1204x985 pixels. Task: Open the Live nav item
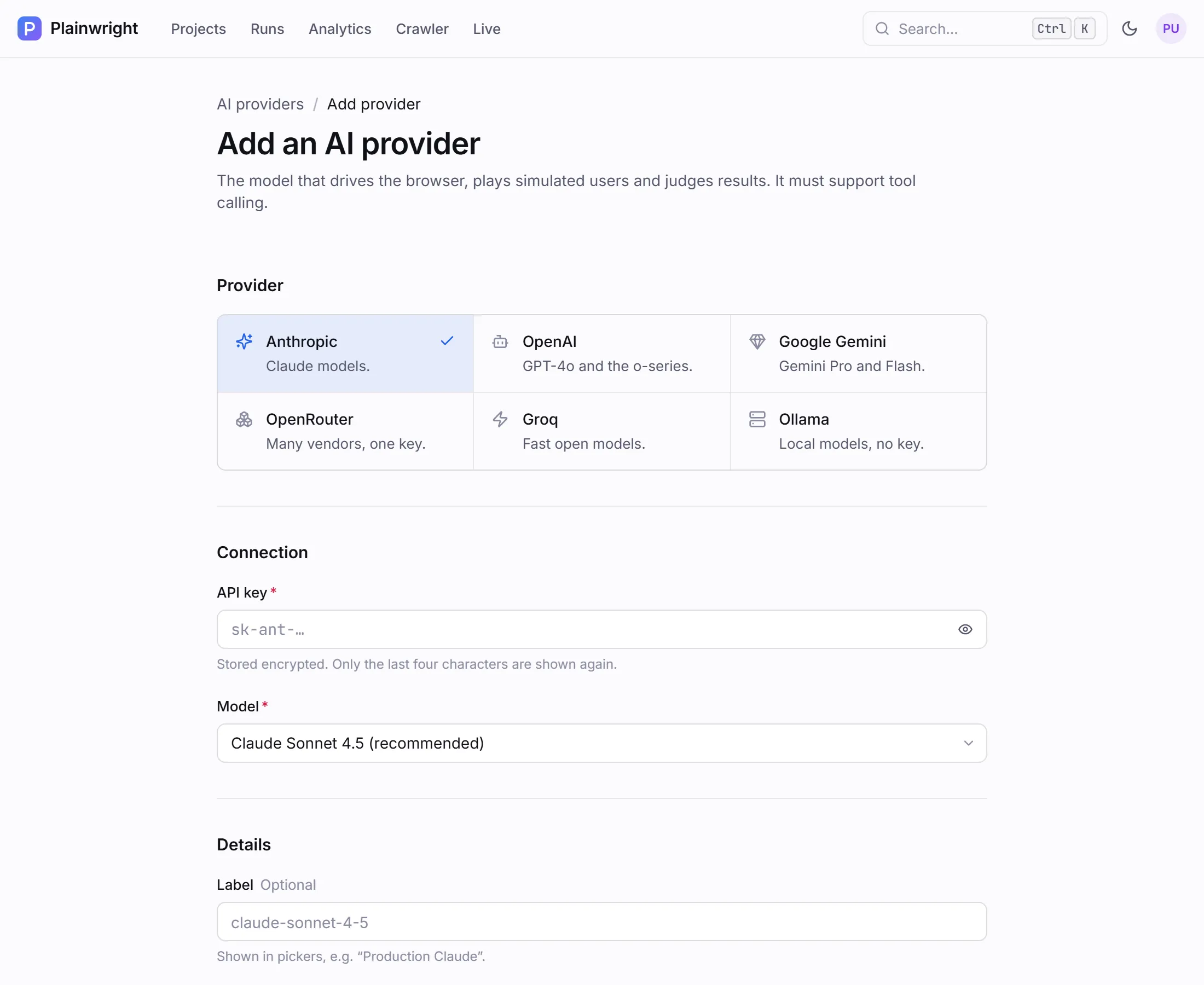coord(487,28)
